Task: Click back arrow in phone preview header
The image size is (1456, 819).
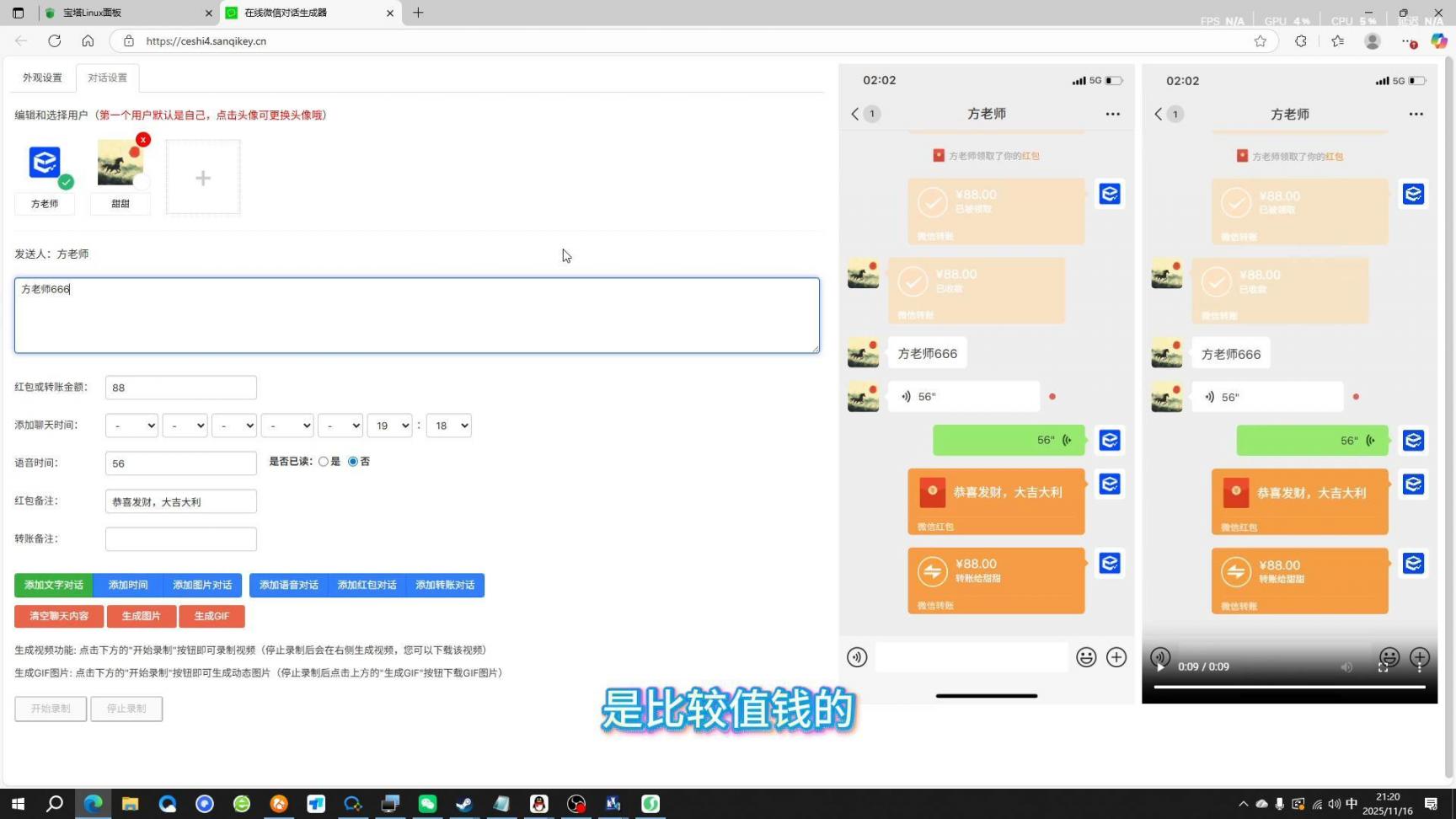Action: (x=854, y=114)
